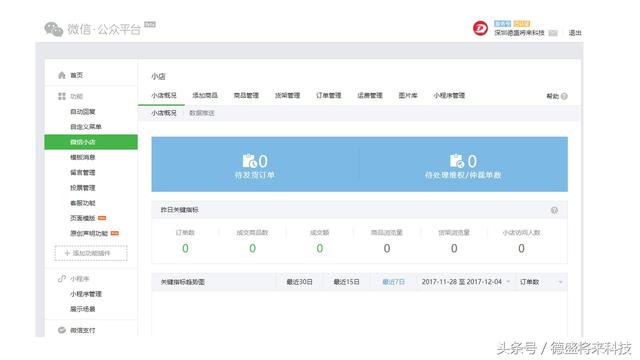
Task: Click the 小店访问人数 value 0
Action: (521, 248)
